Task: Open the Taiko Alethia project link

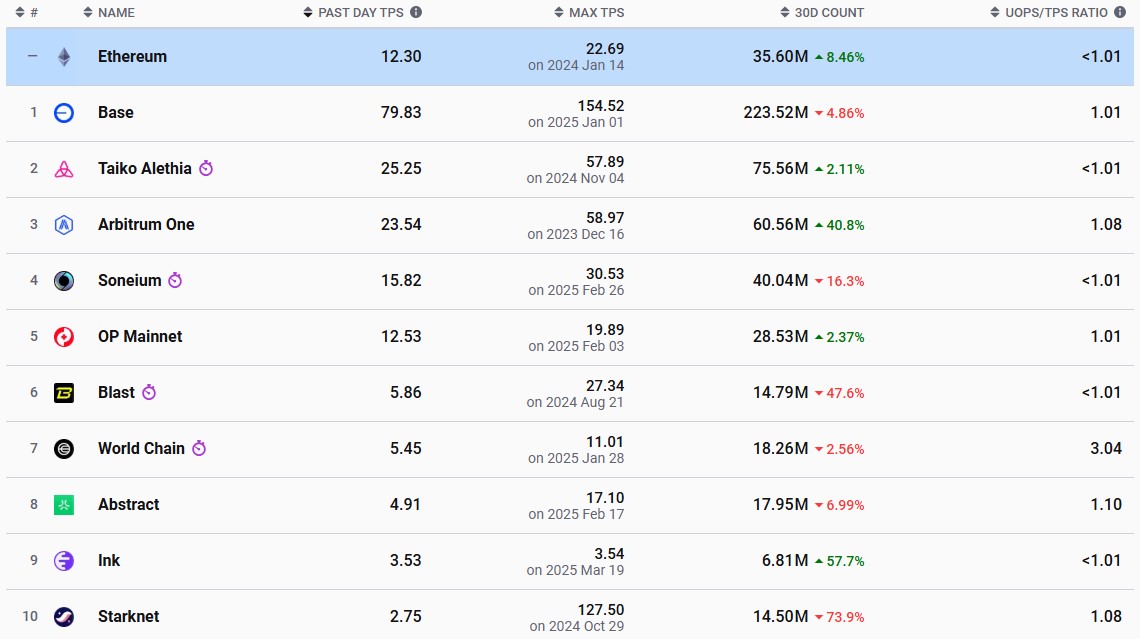Action: 145,169
